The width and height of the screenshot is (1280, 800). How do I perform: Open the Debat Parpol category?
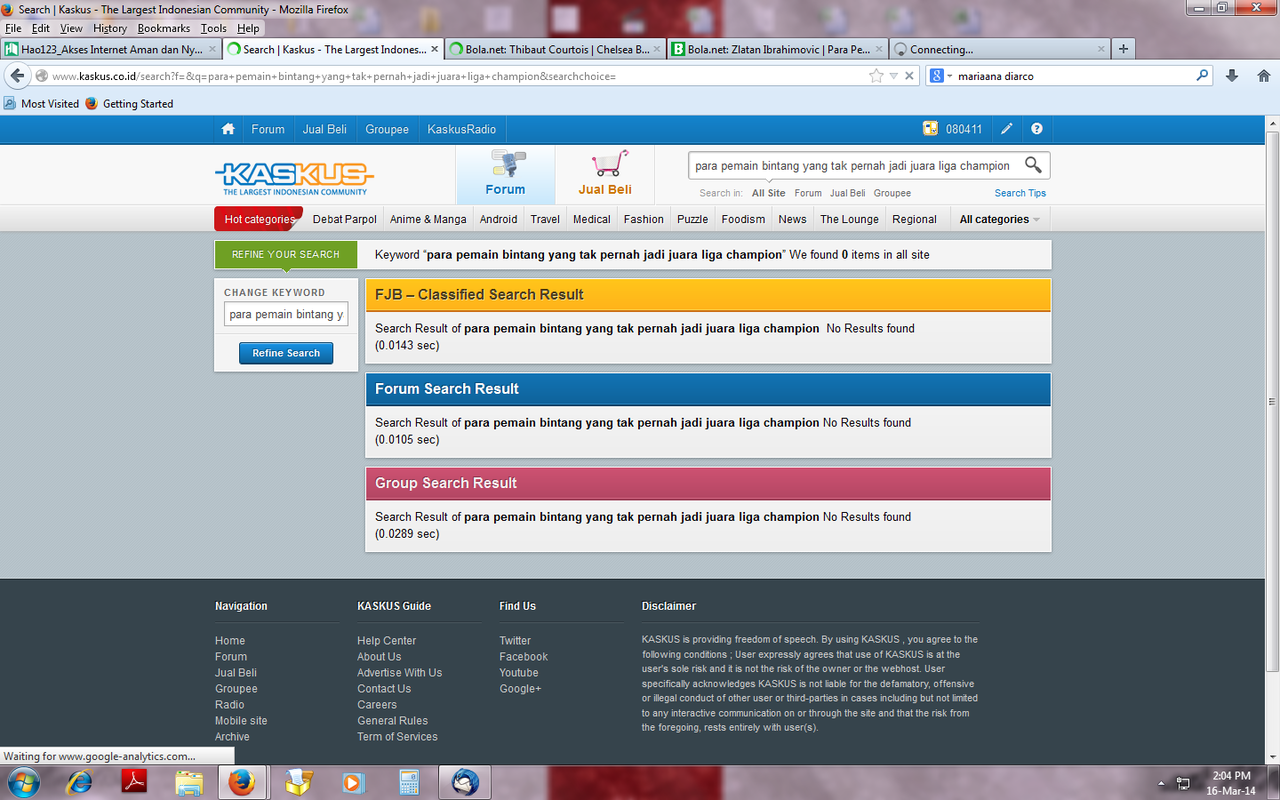345,219
